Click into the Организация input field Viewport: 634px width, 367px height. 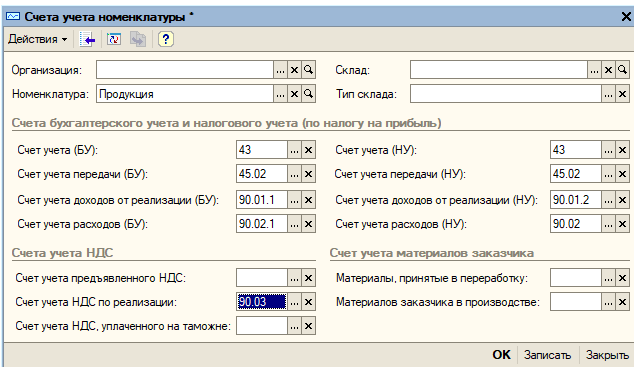pyautogui.click(x=185, y=70)
